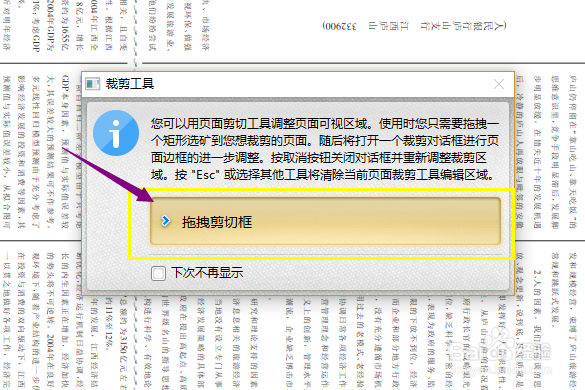Click the 裁剪工具 title bar icon
This screenshot has width=585, height=390.
(x=93, y=84)
